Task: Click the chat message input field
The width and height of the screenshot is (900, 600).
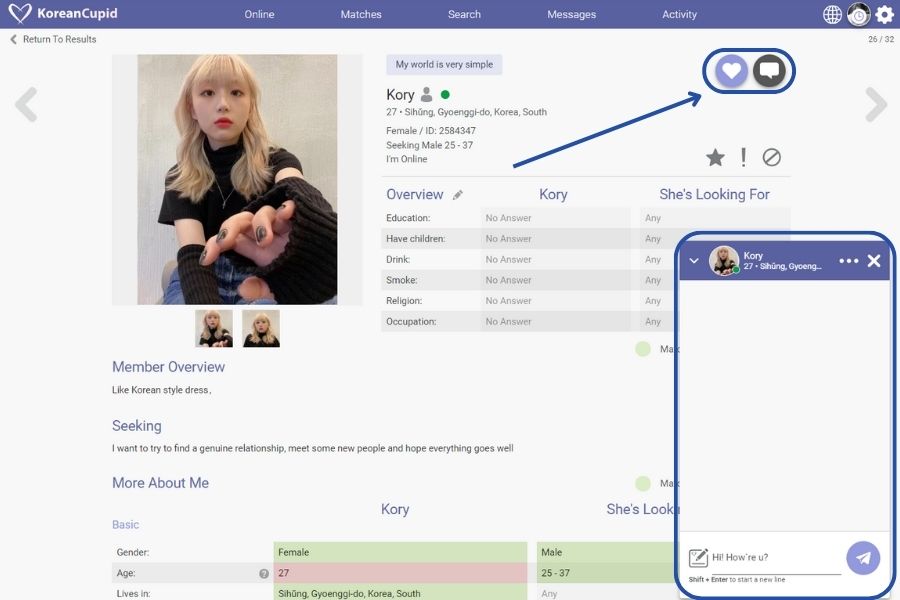Action: coord(775,557)
